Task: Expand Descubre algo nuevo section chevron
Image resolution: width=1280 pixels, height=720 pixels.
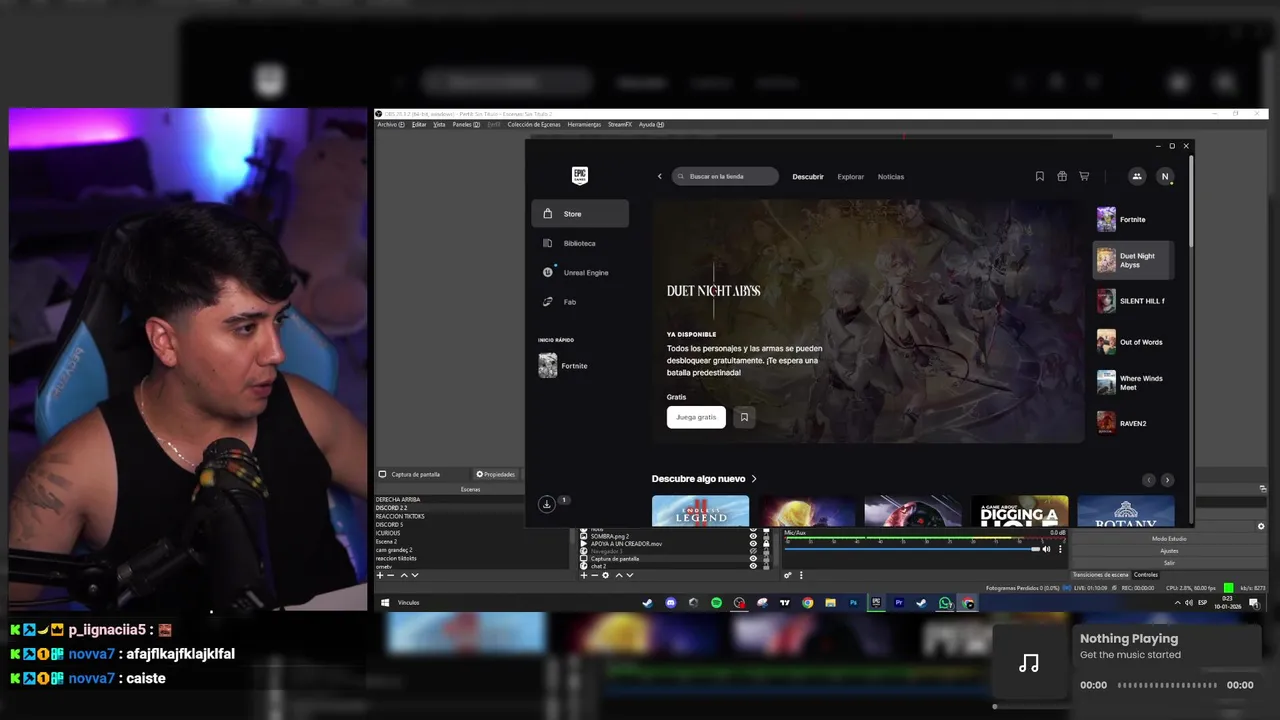Action: tap(754, 479)
